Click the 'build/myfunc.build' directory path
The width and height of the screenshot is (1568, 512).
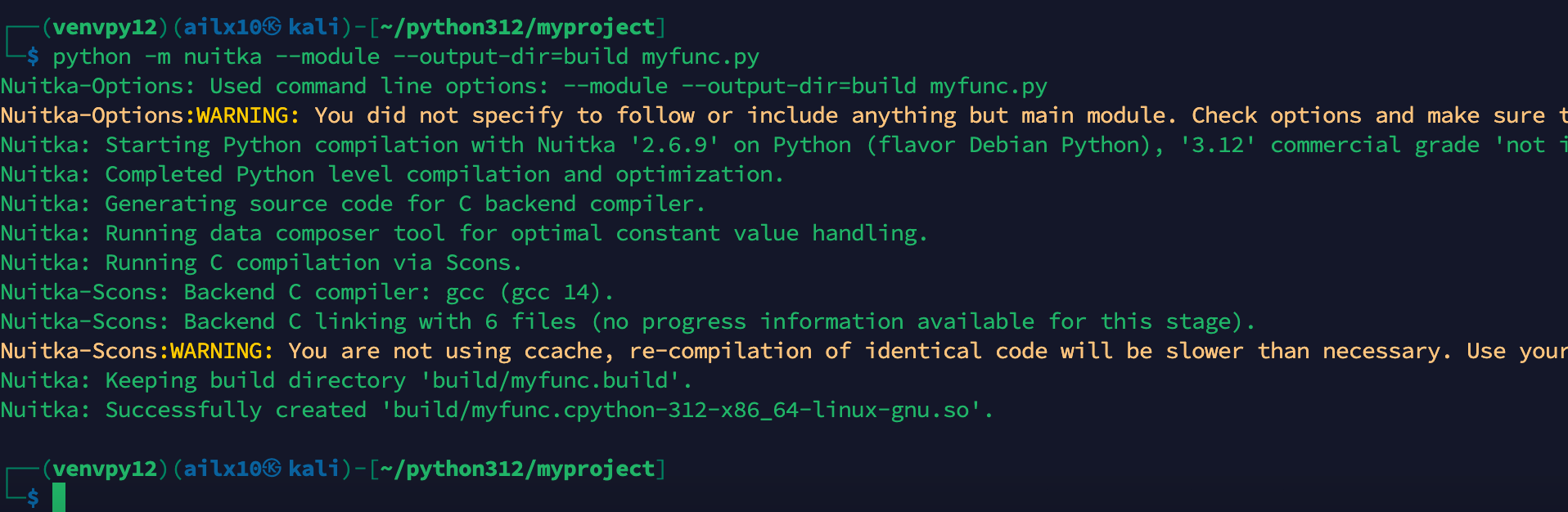coord(550,380)
